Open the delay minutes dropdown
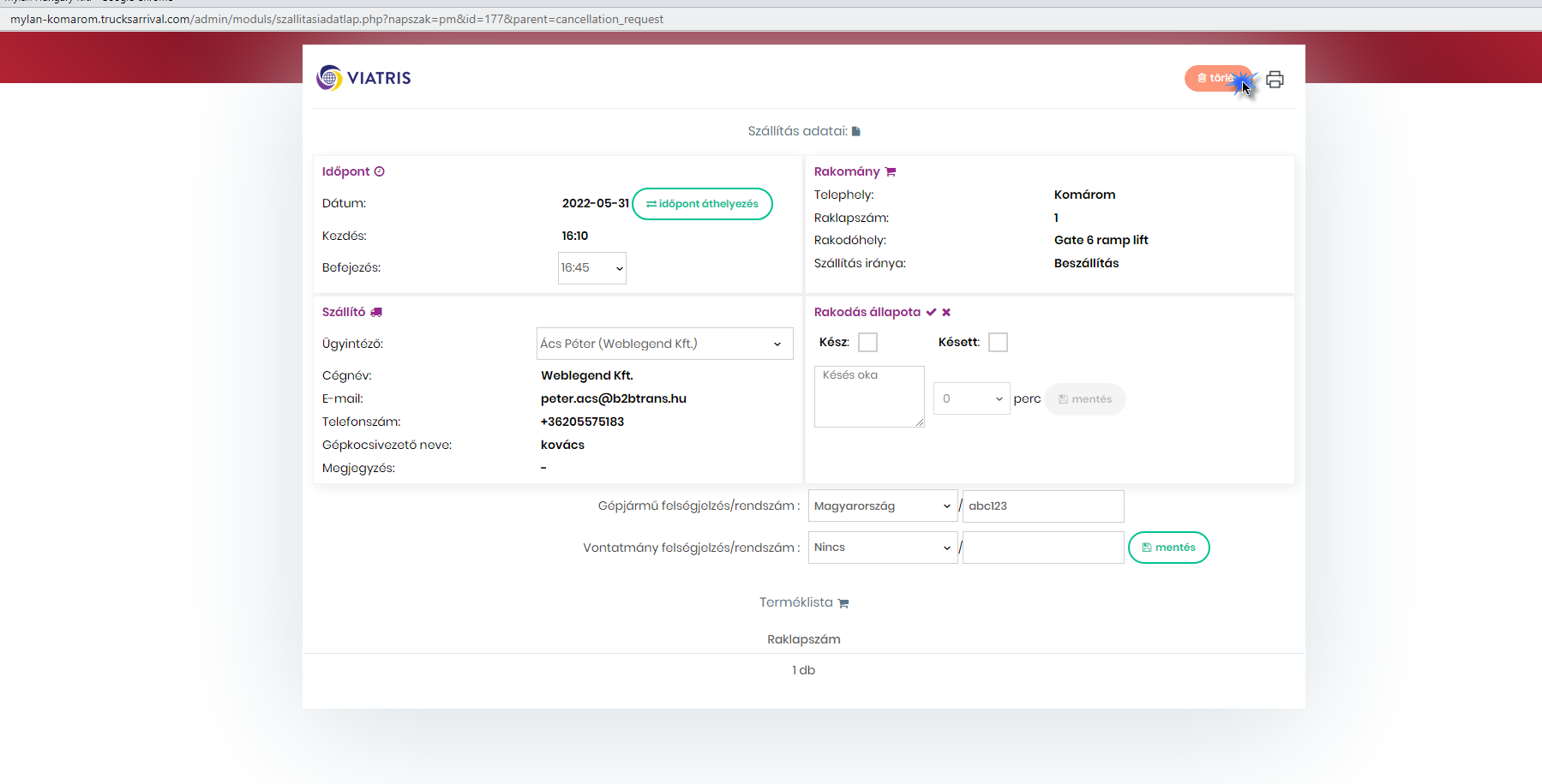Viewport: 1542px width, 784px height. (x=971, y=399)
